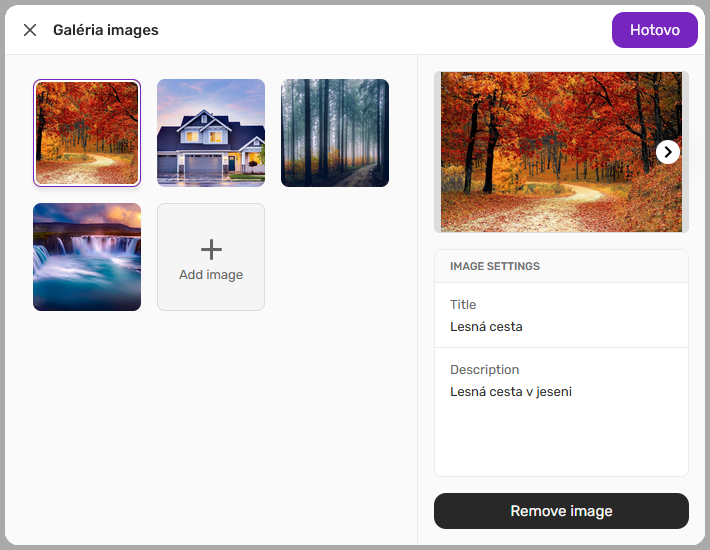Close the Galéria images dialog with X
The width and height of the screenshot is (710, 550).
point(30,30)
